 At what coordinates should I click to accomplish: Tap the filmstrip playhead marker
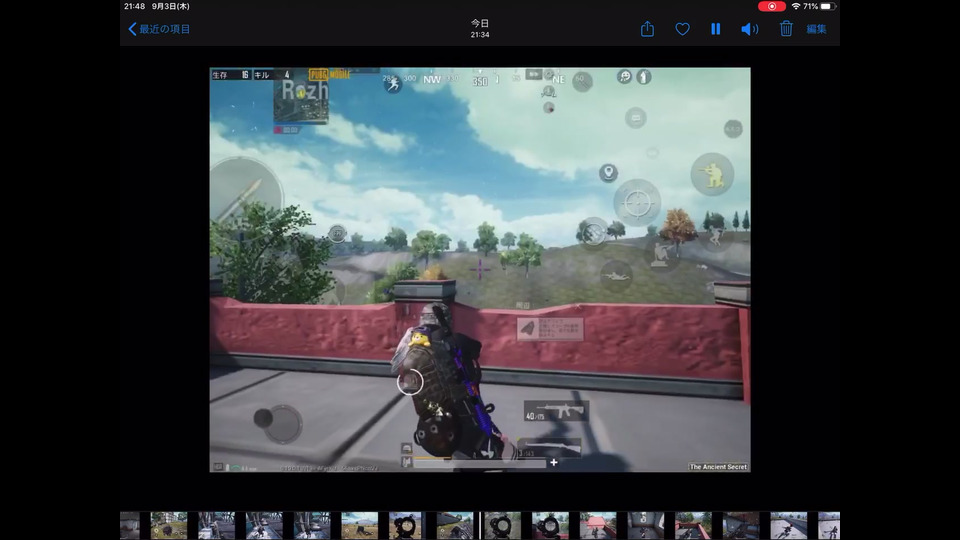pos(480,525)
